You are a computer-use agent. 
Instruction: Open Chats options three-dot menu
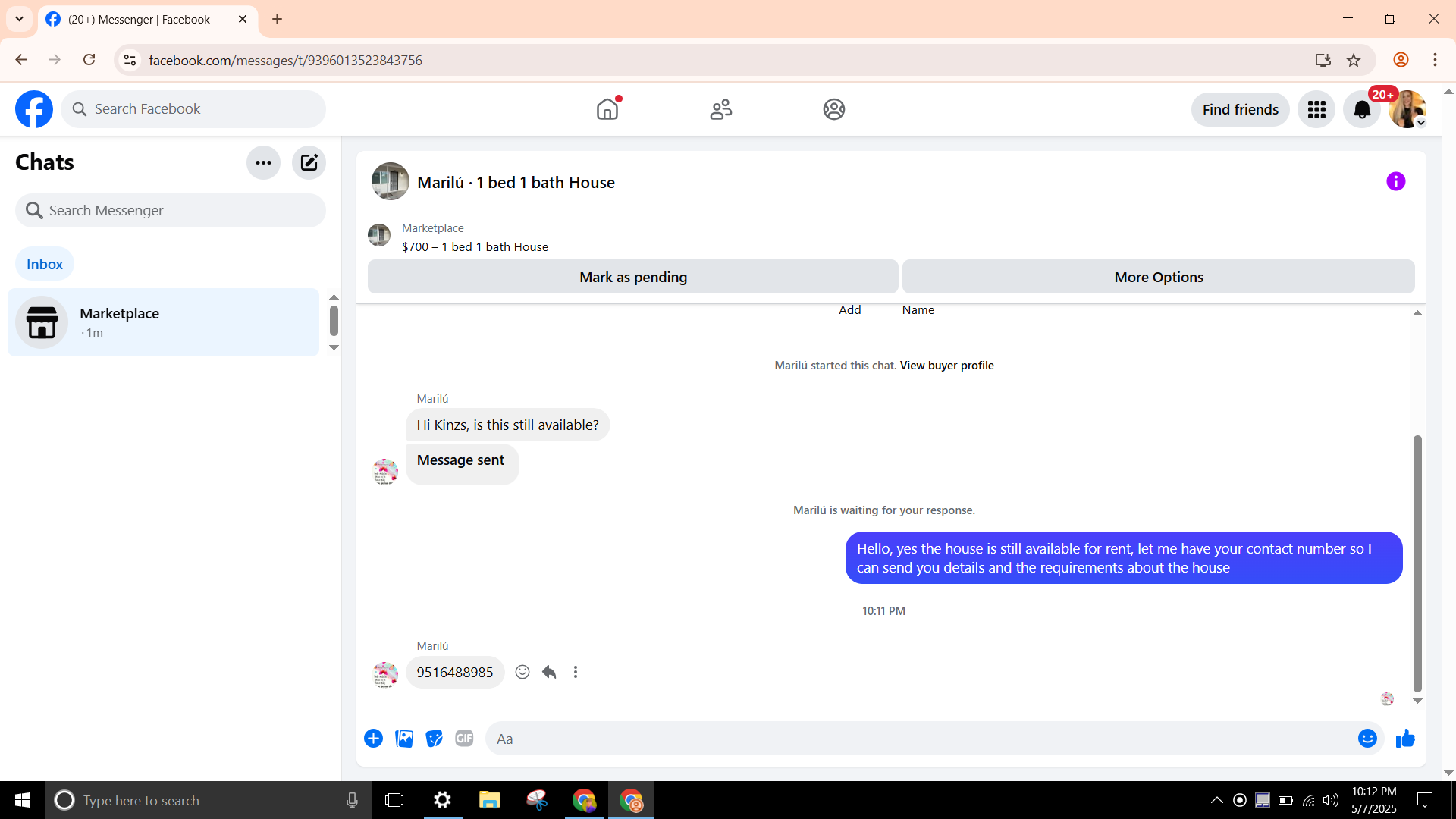263,162
